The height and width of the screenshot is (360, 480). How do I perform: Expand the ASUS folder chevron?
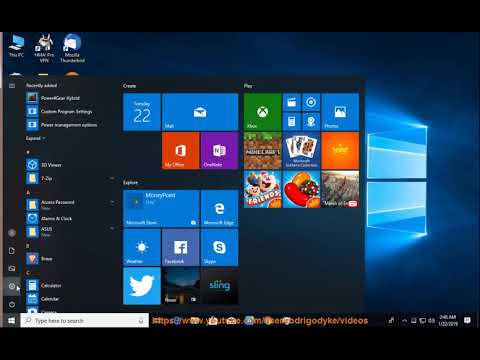point(112,229)
